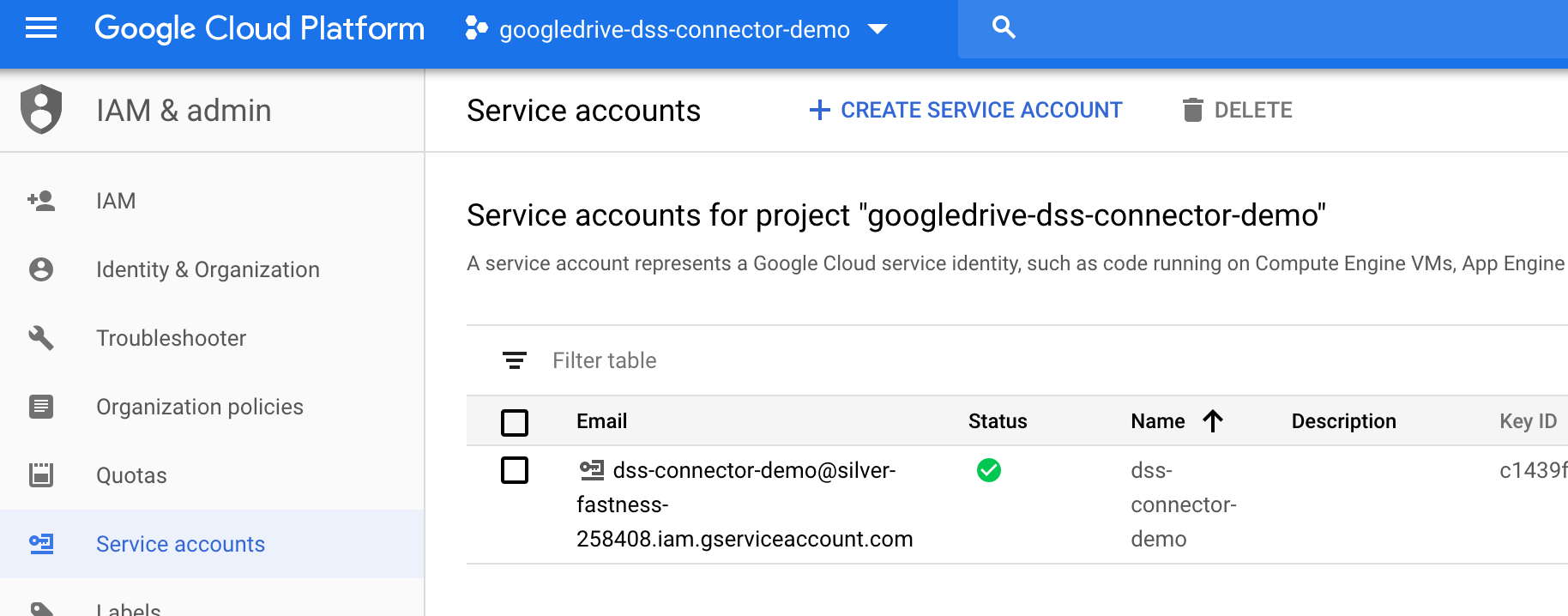
Task: Click the Identity & Organization person icon
Action: pos(41,269)
